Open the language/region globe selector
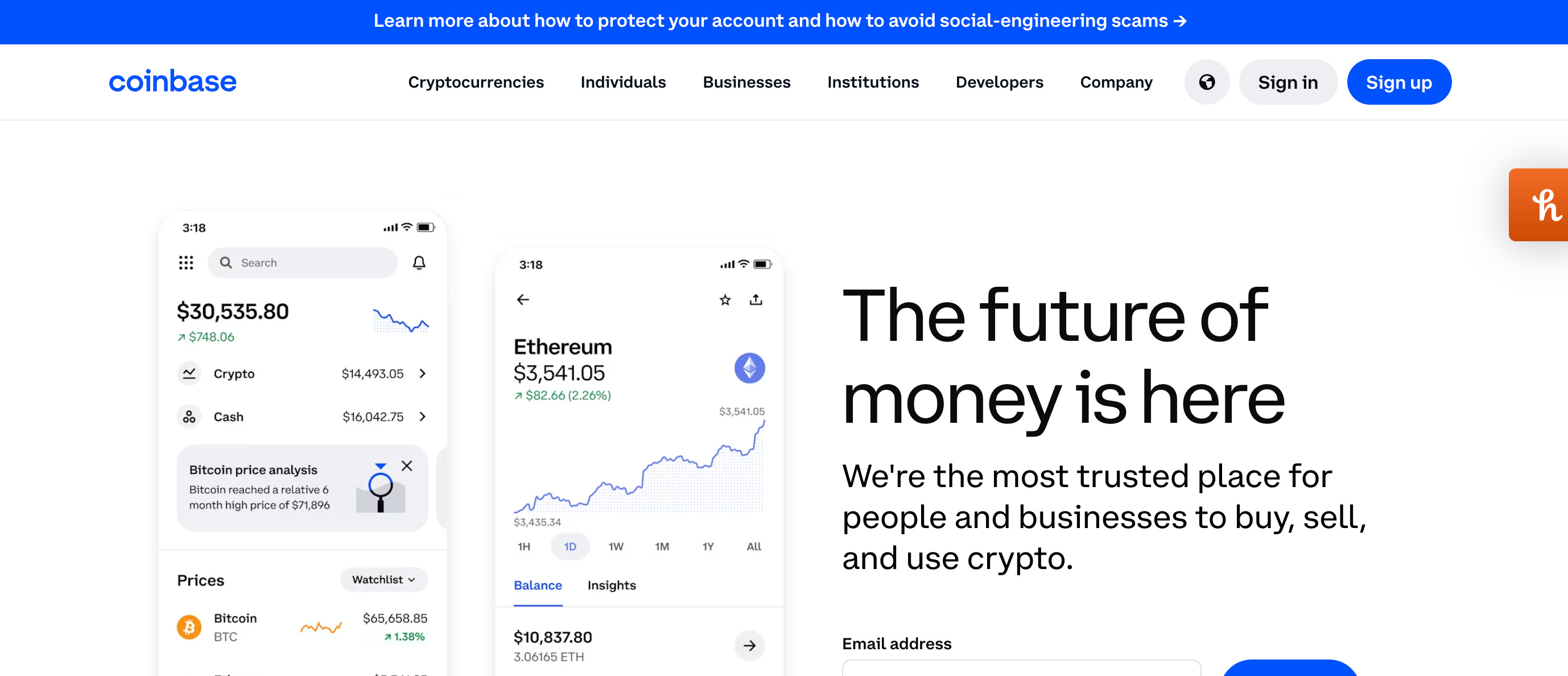The width and height of the screenshot is (1568, 676). (x=1207, y=82)
